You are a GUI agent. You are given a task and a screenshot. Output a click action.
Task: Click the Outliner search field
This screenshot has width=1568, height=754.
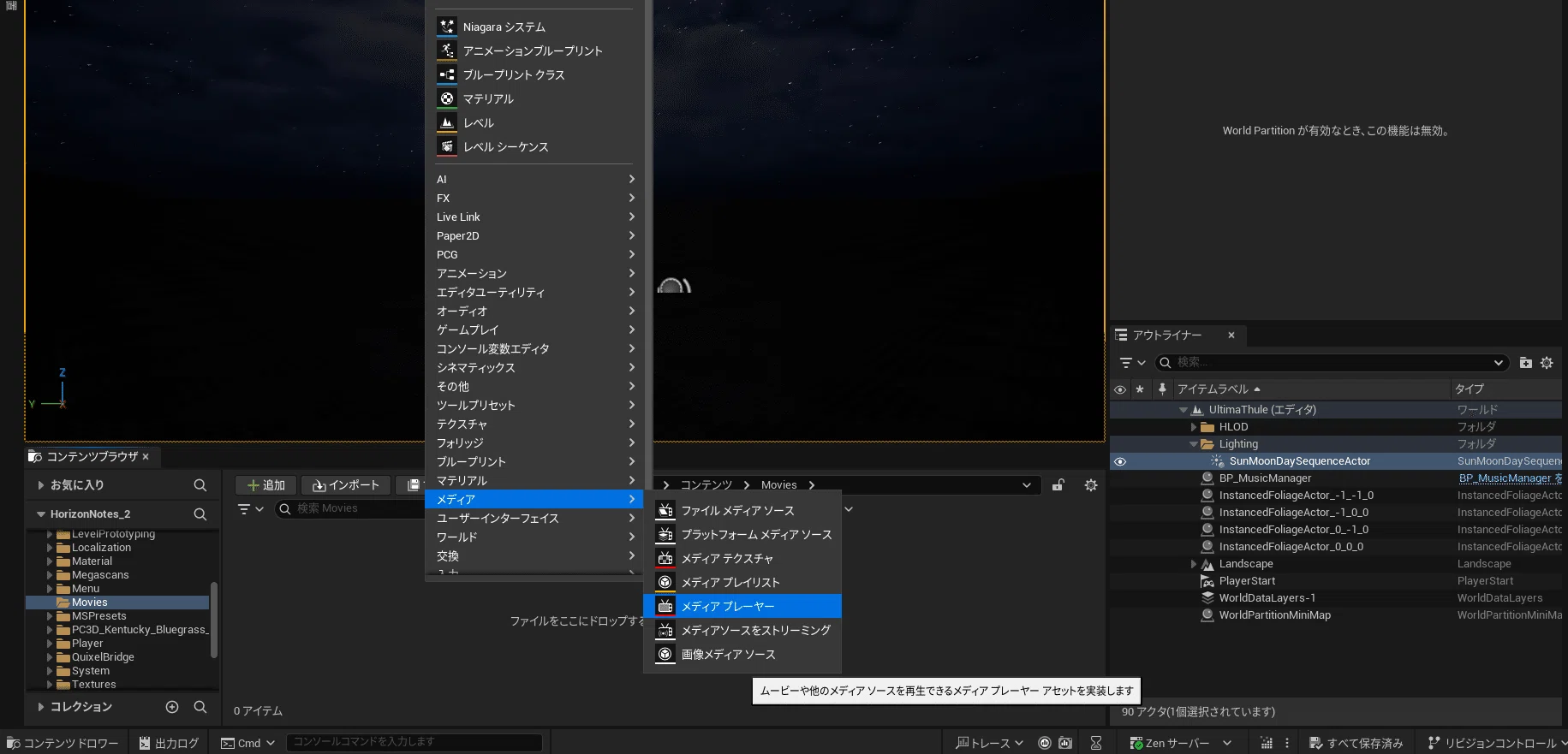[x=1332, y=363]
